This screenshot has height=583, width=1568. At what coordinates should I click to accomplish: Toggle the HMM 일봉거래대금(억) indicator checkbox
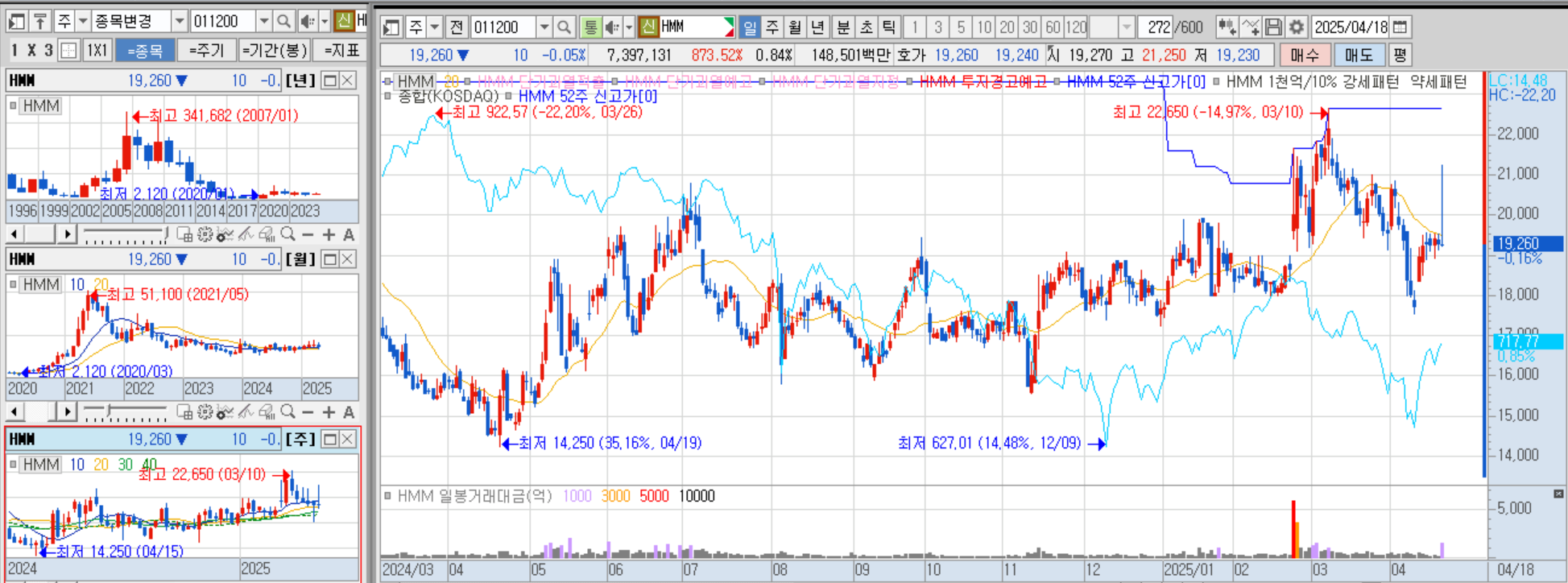[388, 496]
